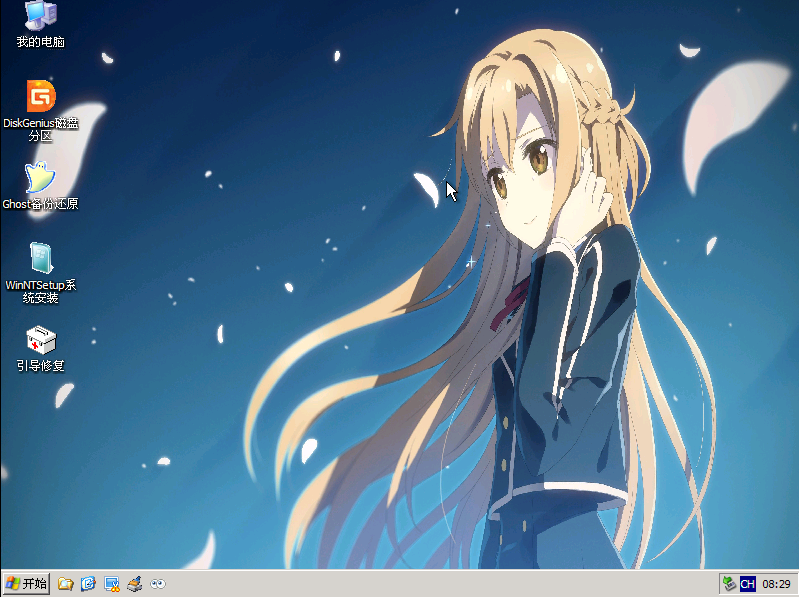Select the 引导修复 first-aid kit icon
This screenshot has width=799, height=597.
40,339
